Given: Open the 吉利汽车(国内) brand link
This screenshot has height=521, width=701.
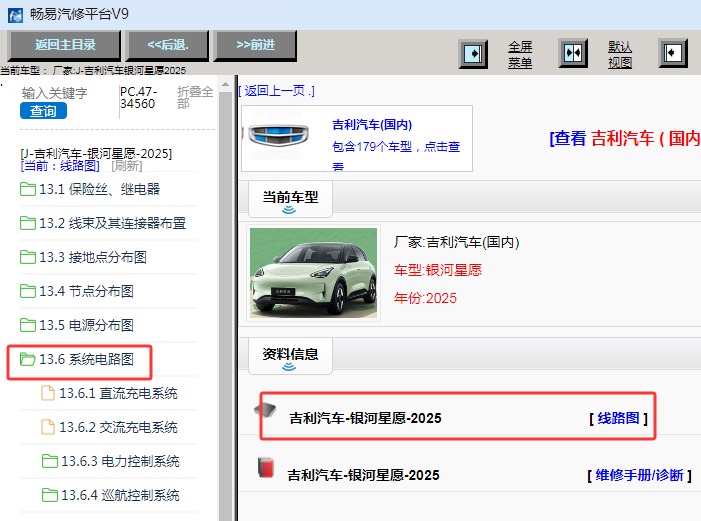Looking at the screenshot, I should tap(372, 124).
